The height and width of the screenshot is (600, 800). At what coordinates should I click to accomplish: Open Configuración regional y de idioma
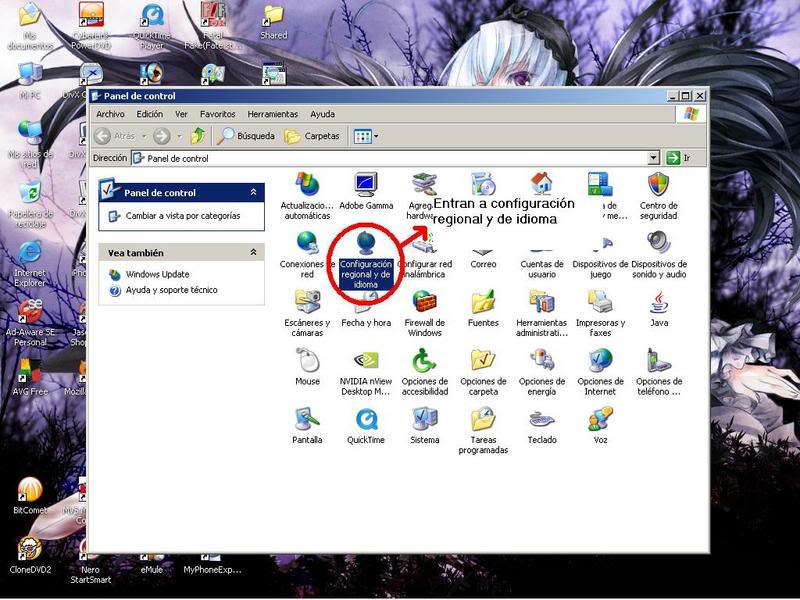point(365,260)
